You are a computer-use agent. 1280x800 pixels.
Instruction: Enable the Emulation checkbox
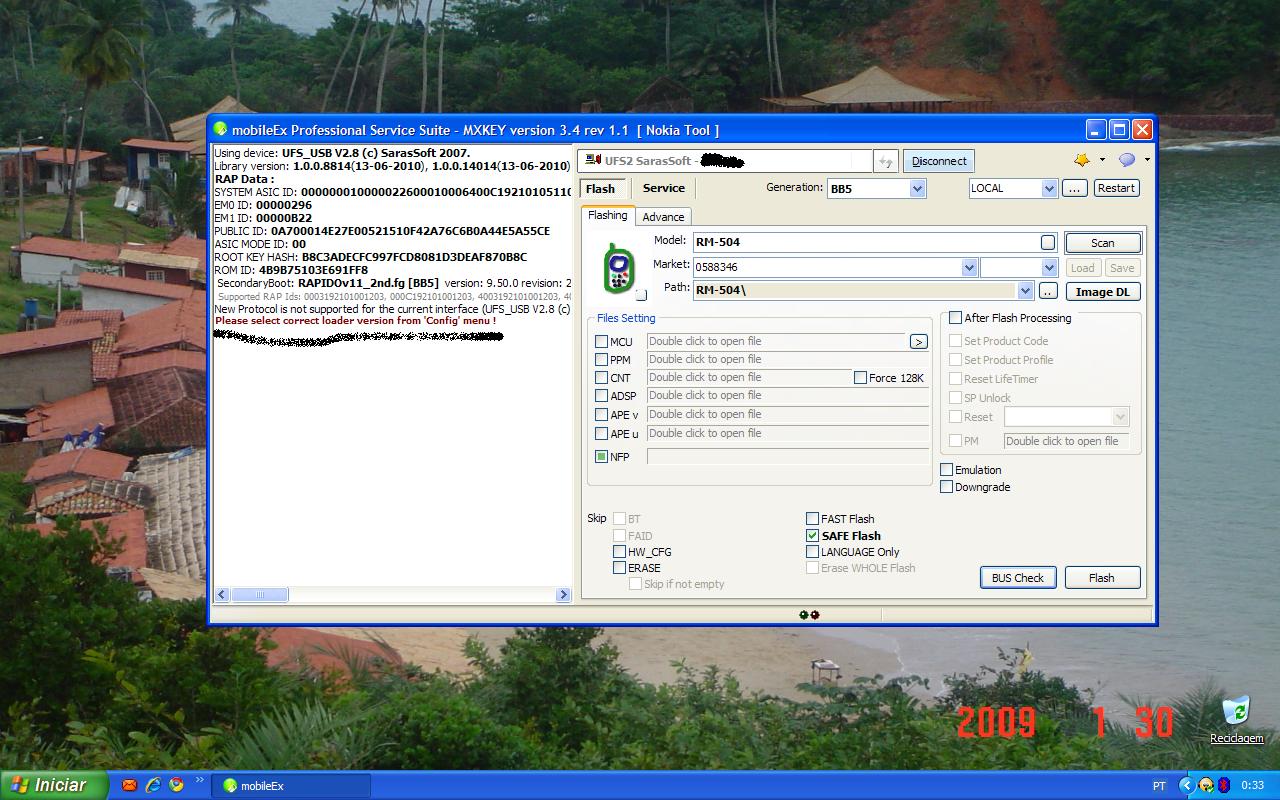(x=946, y=470)
